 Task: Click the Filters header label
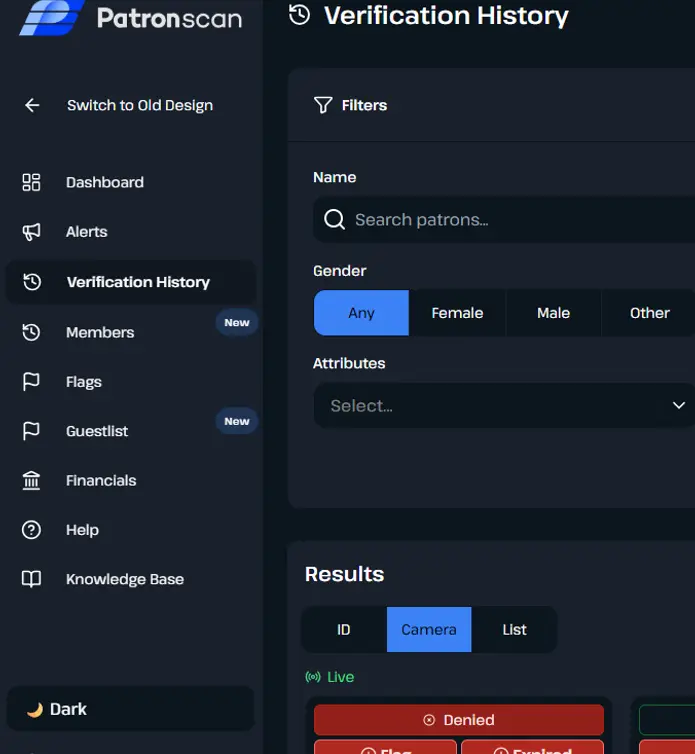pyautogui.click(x=364, y=105)
